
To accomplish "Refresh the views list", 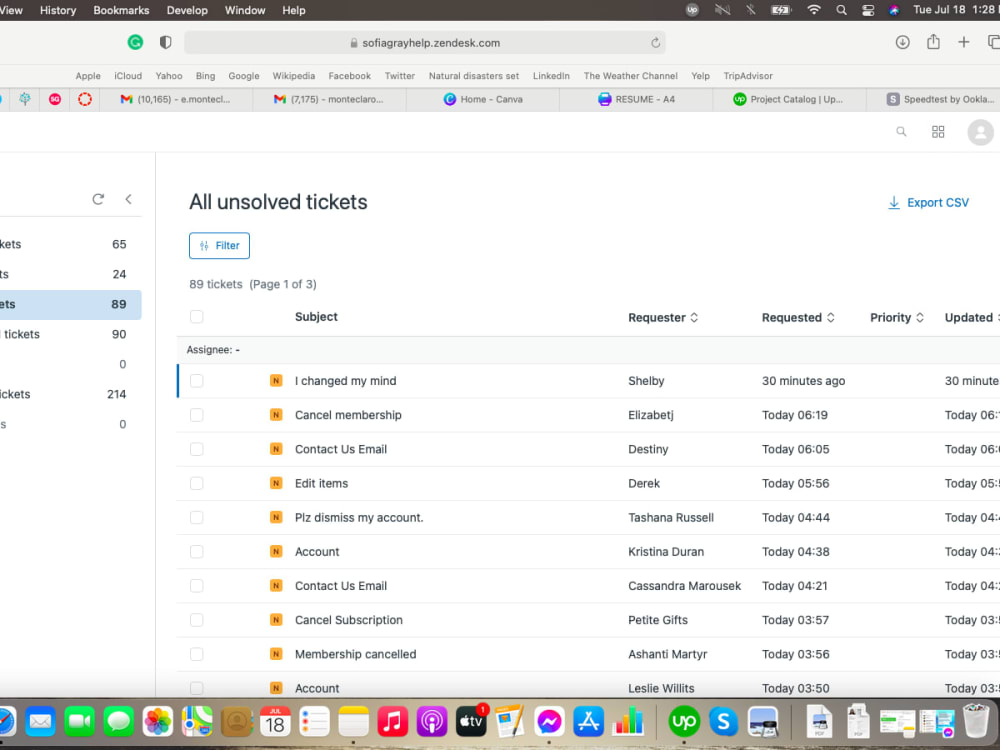I will point(98,199).
